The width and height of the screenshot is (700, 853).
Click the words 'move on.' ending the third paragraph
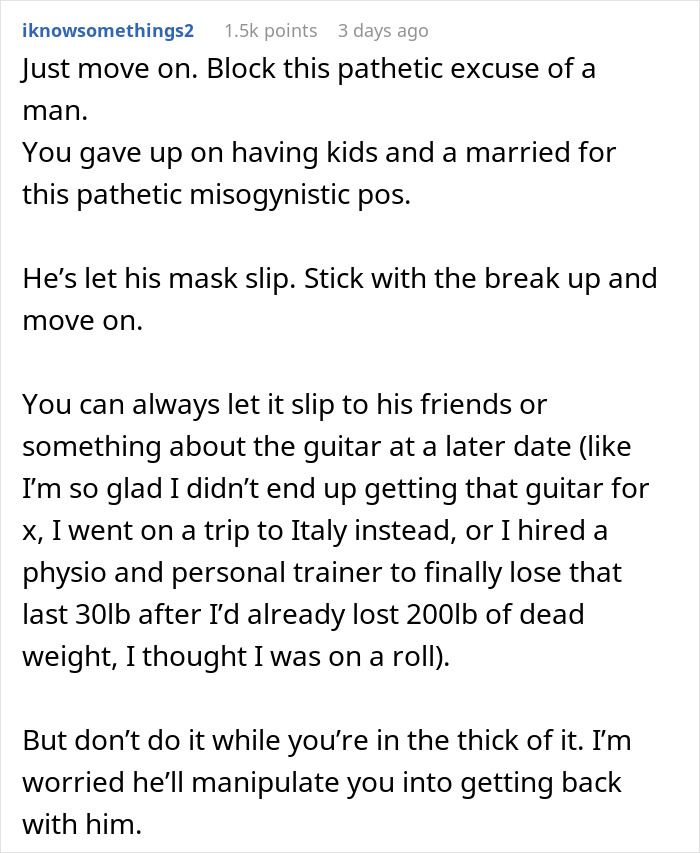click(82, 320)
